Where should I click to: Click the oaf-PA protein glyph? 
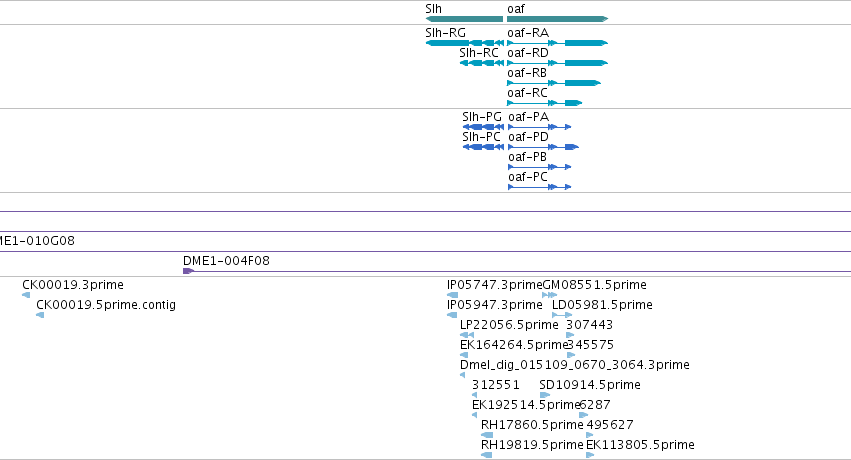(x=539, y=127)
